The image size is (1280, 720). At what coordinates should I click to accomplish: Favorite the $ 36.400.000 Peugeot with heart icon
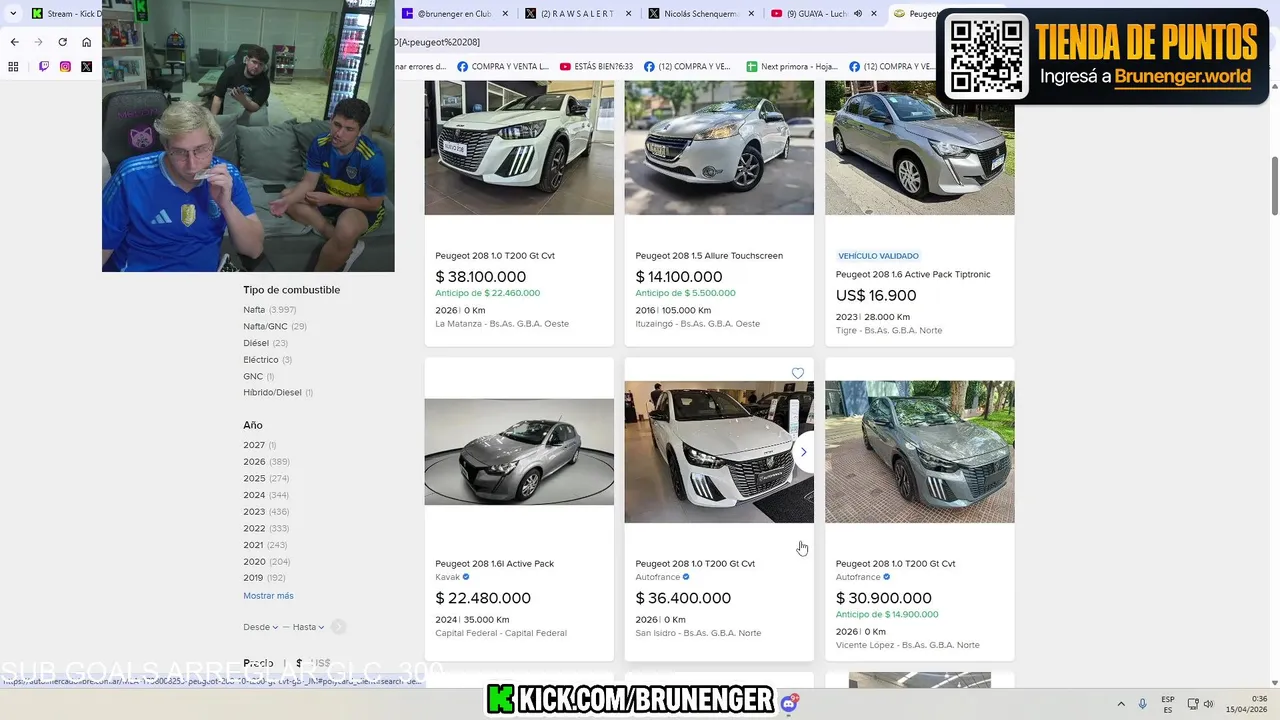798,373
